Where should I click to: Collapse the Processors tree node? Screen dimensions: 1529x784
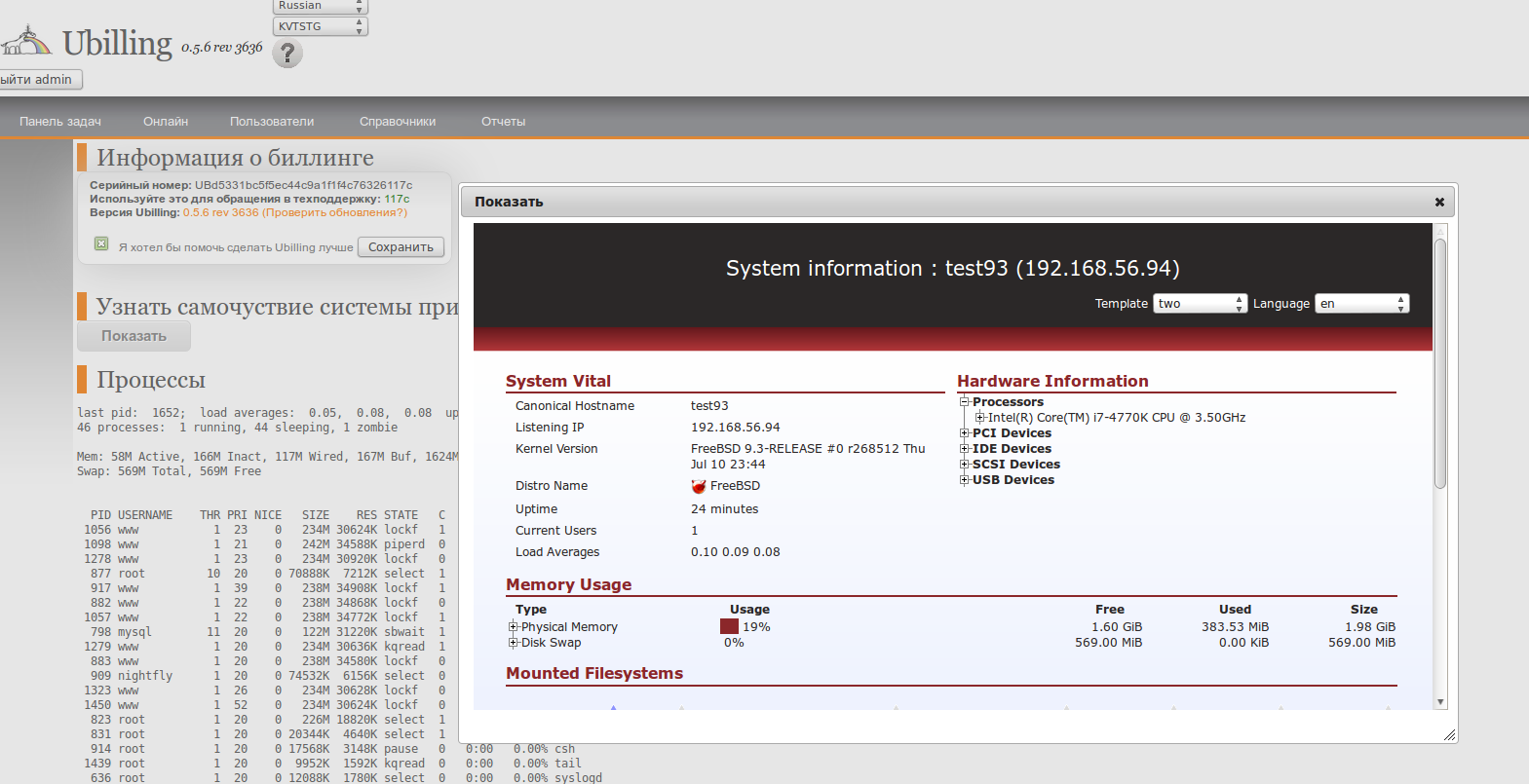pyautogui.click(x=964, y=402)
